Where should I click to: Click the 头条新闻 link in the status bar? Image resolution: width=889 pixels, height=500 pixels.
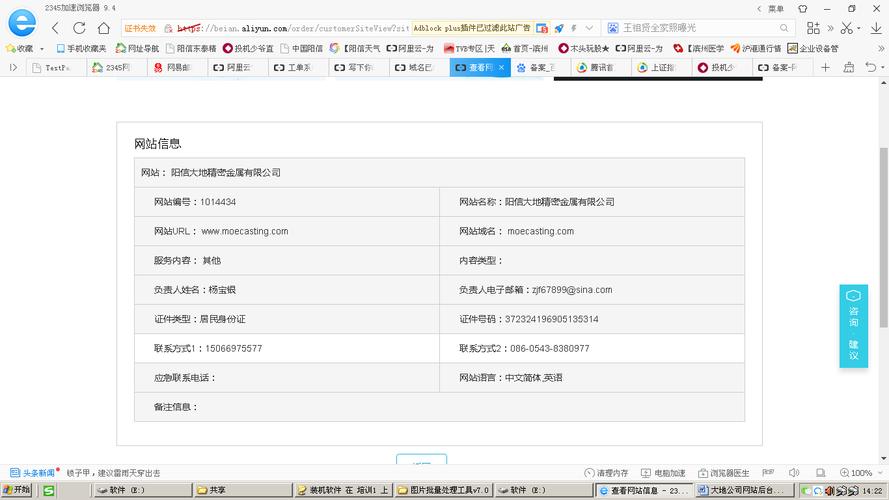tap(34, 473)
